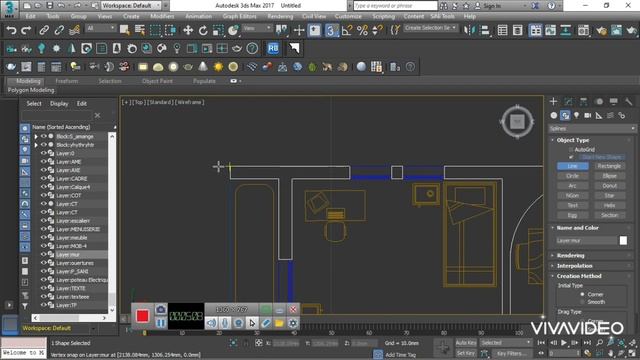This screenshot has width=640, height=360.
Task: Select the Cameras category icon
Action: (587, 116)
